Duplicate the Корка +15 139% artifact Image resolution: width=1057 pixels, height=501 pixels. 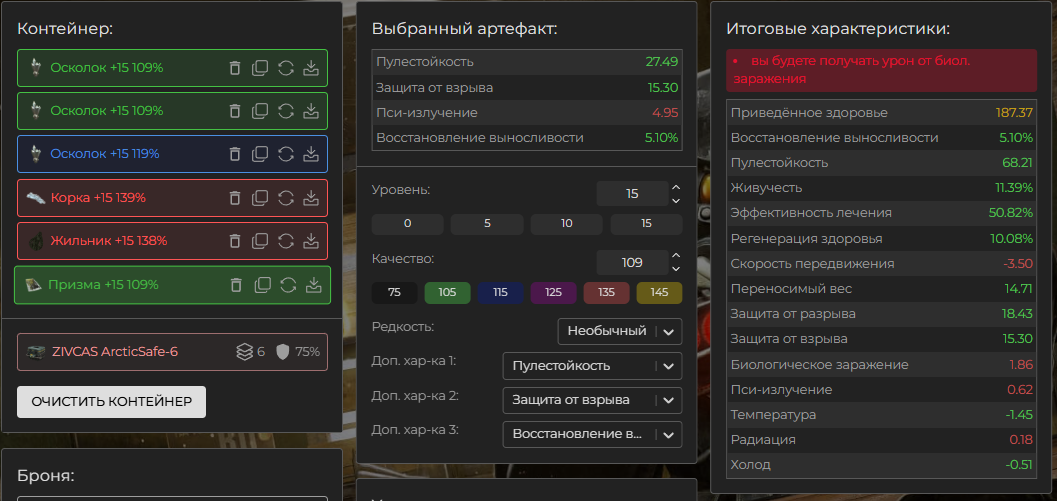point(260,198)
